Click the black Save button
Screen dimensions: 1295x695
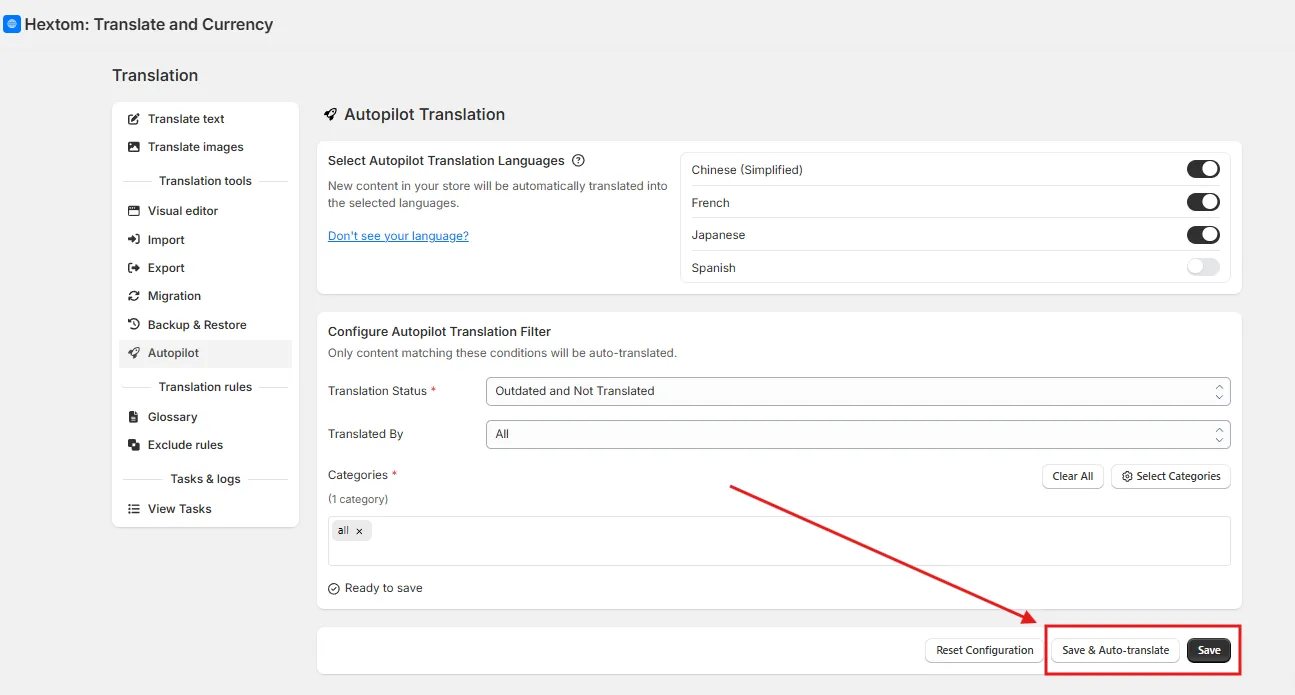click(x=1209, y=650)
